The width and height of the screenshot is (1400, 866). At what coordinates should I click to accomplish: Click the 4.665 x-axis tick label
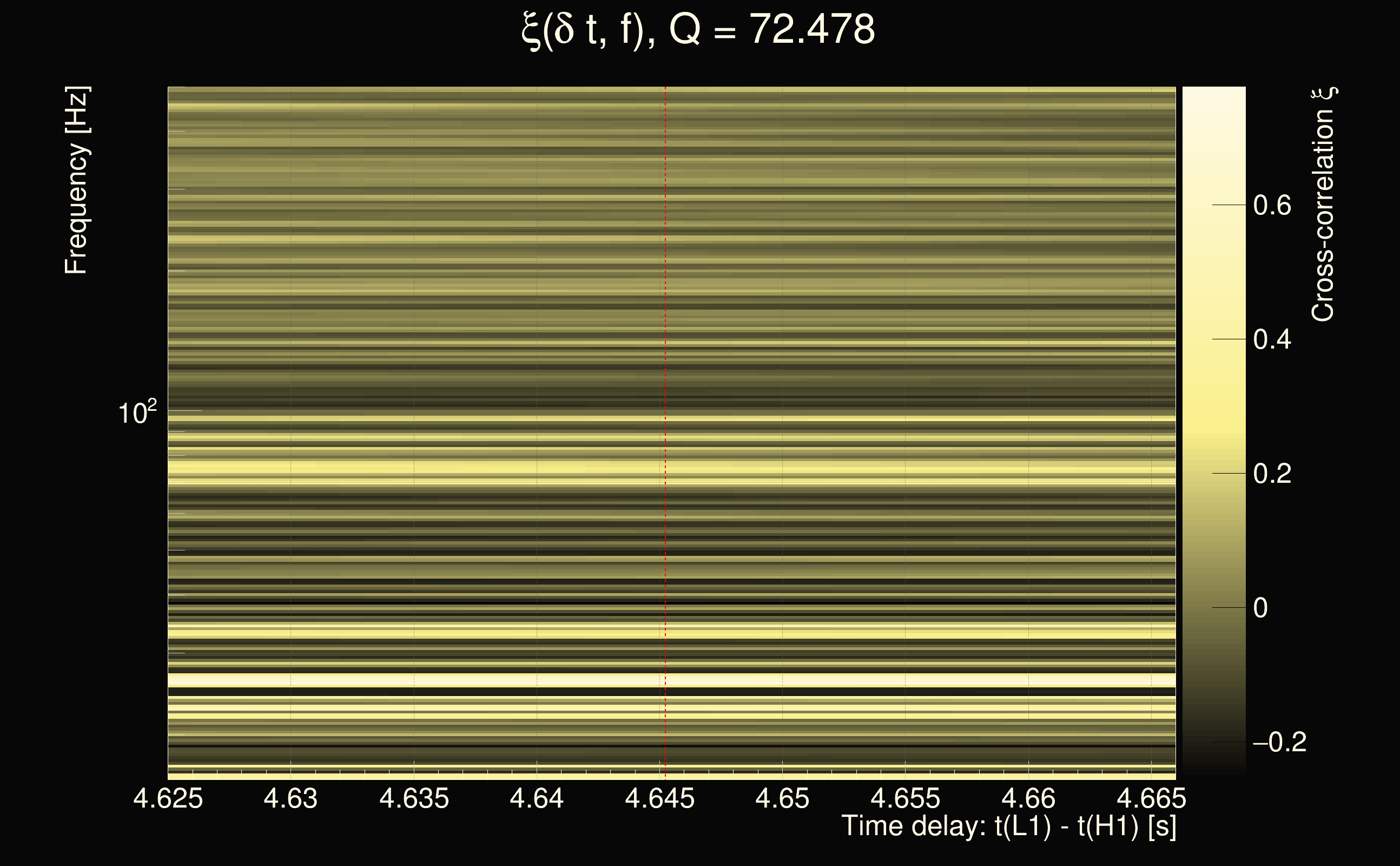point(1151,798)
